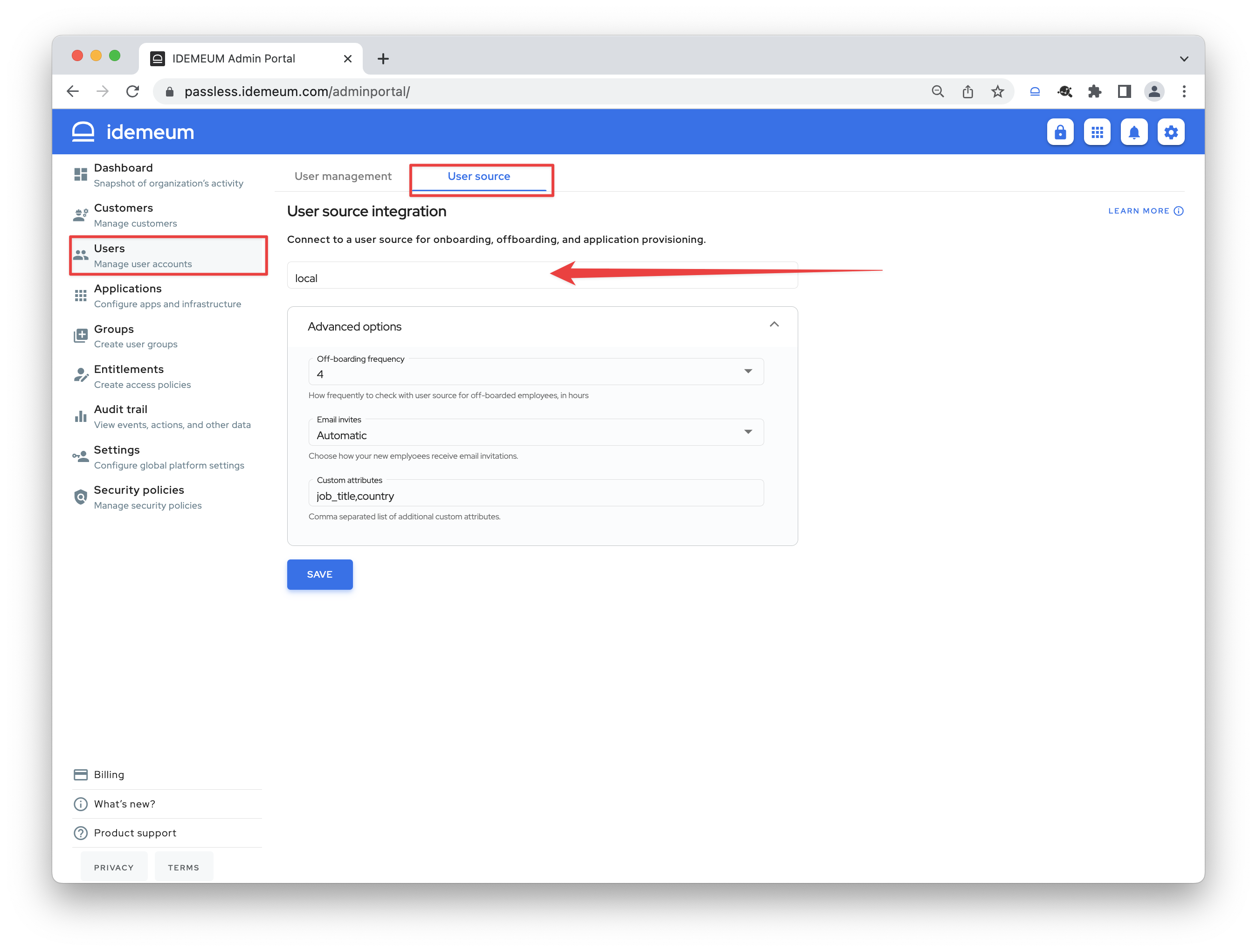Collapse the Advanced options panel
1257x952 pixels.
[x=774, y=324]
